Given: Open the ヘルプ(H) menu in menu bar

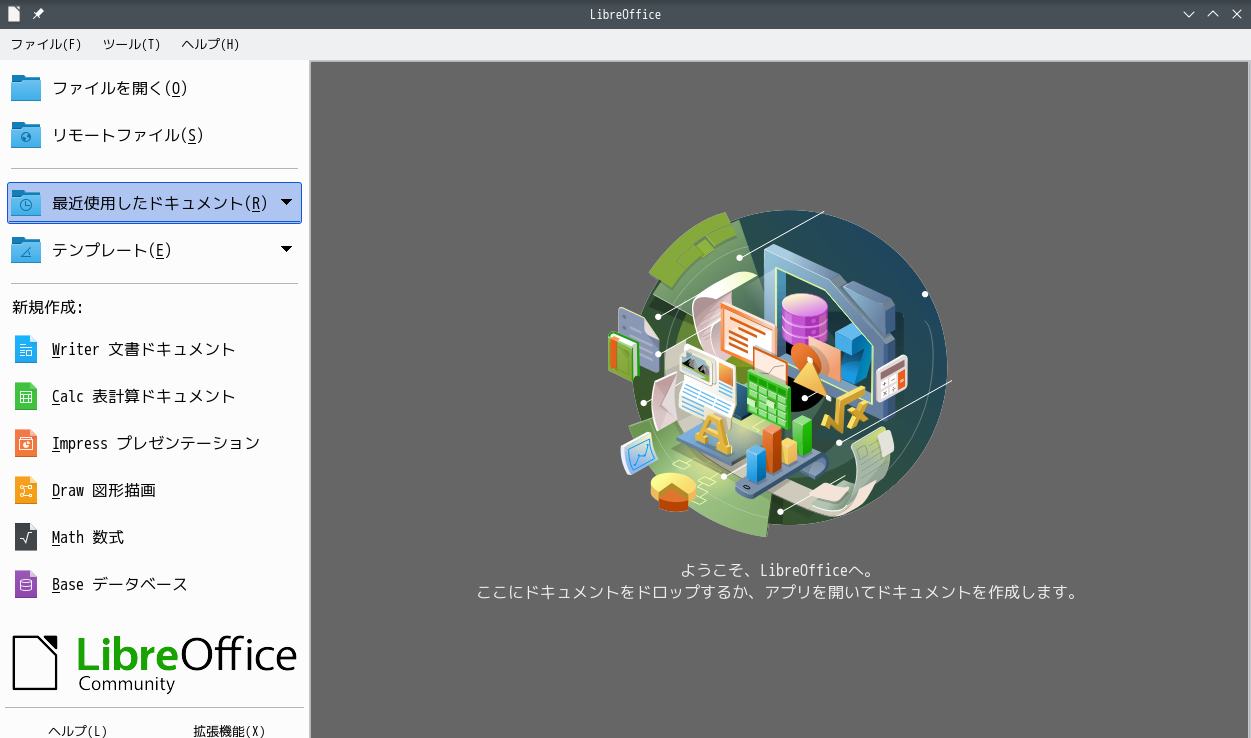Looking at the screenshot, I should 210,45.
